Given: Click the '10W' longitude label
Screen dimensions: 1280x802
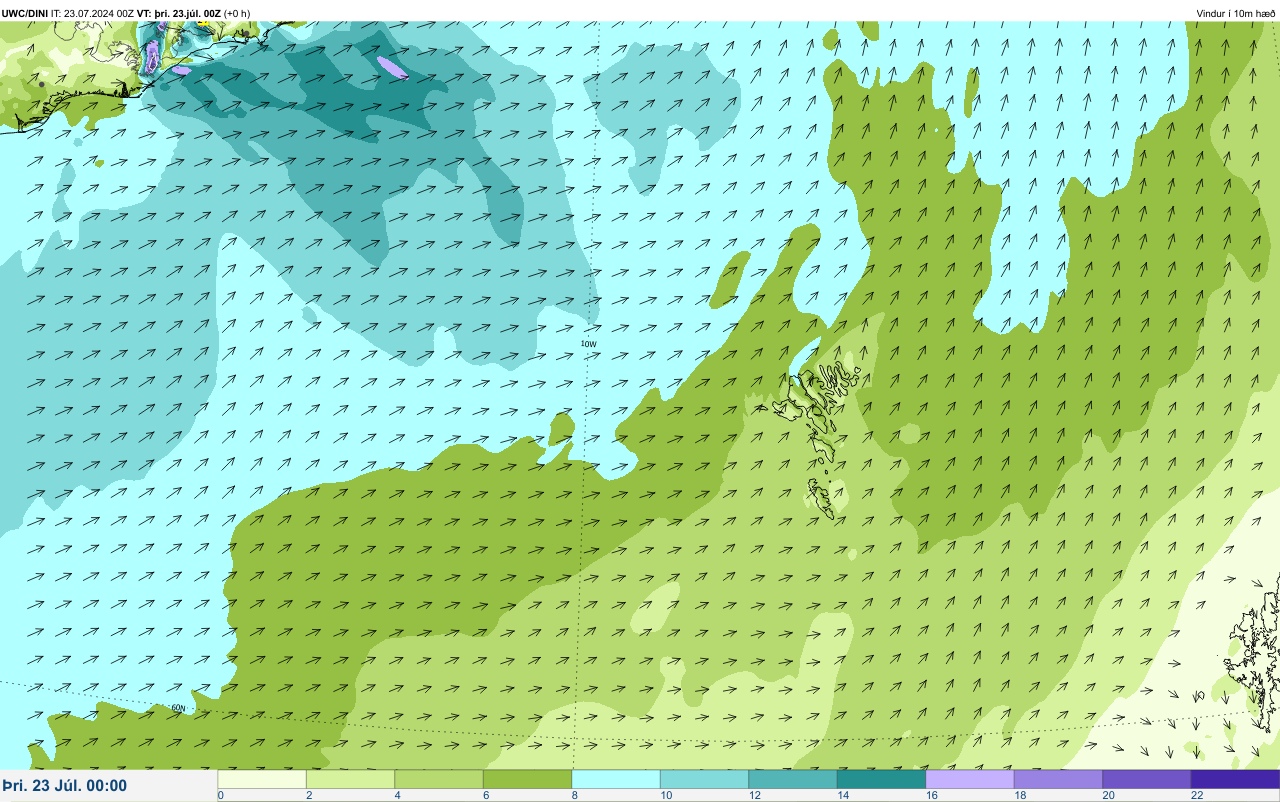Looking at the screenshot, I should tap(589, 344).
